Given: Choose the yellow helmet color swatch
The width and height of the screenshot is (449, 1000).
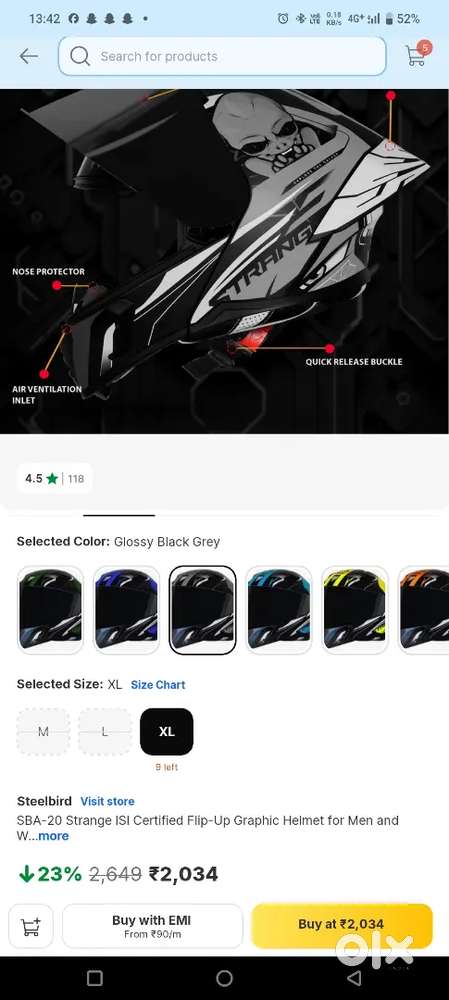Looking at the screenshot, I should point(355,610).
